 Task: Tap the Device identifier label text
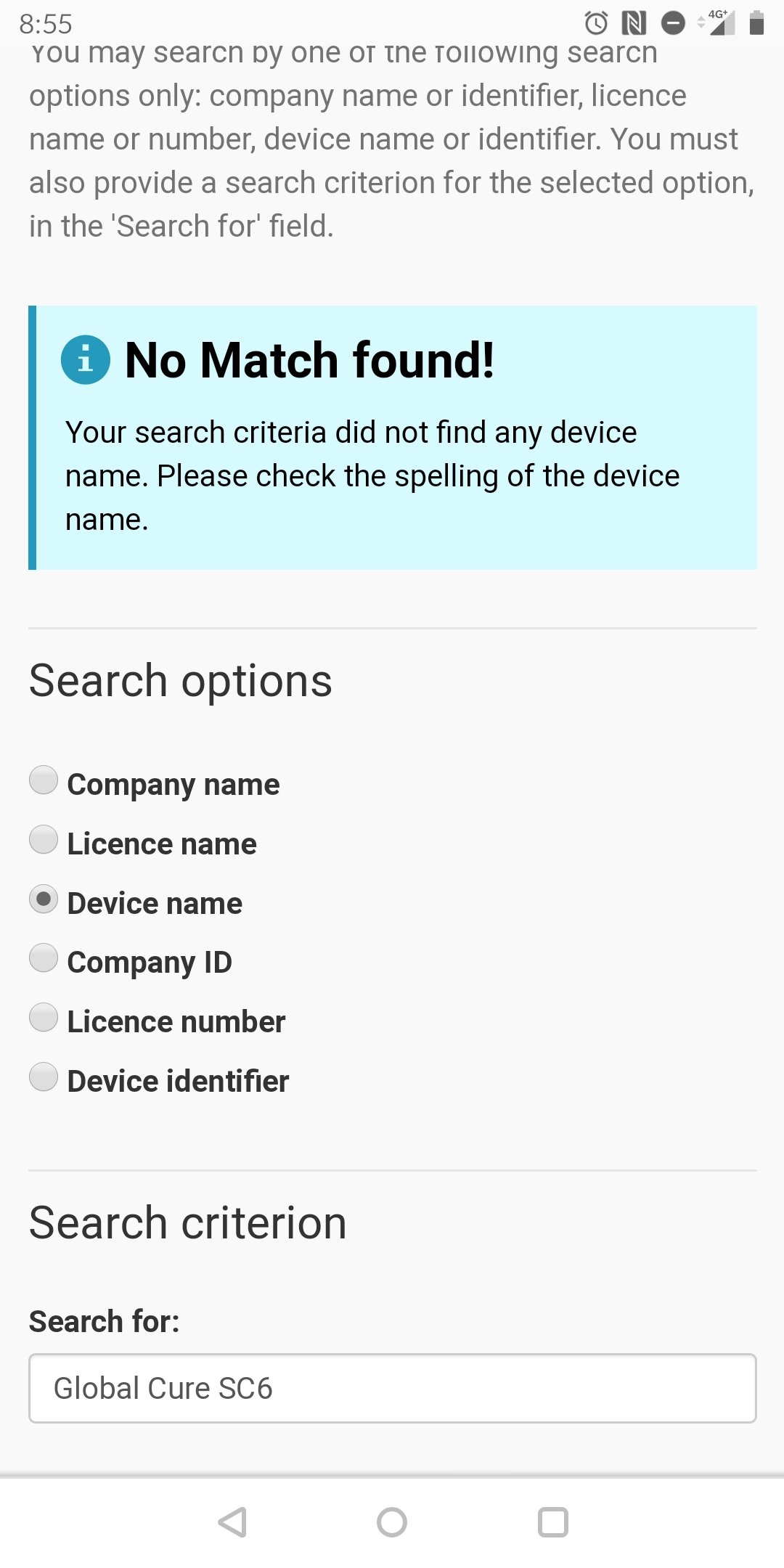click(x=178, y=1082)
